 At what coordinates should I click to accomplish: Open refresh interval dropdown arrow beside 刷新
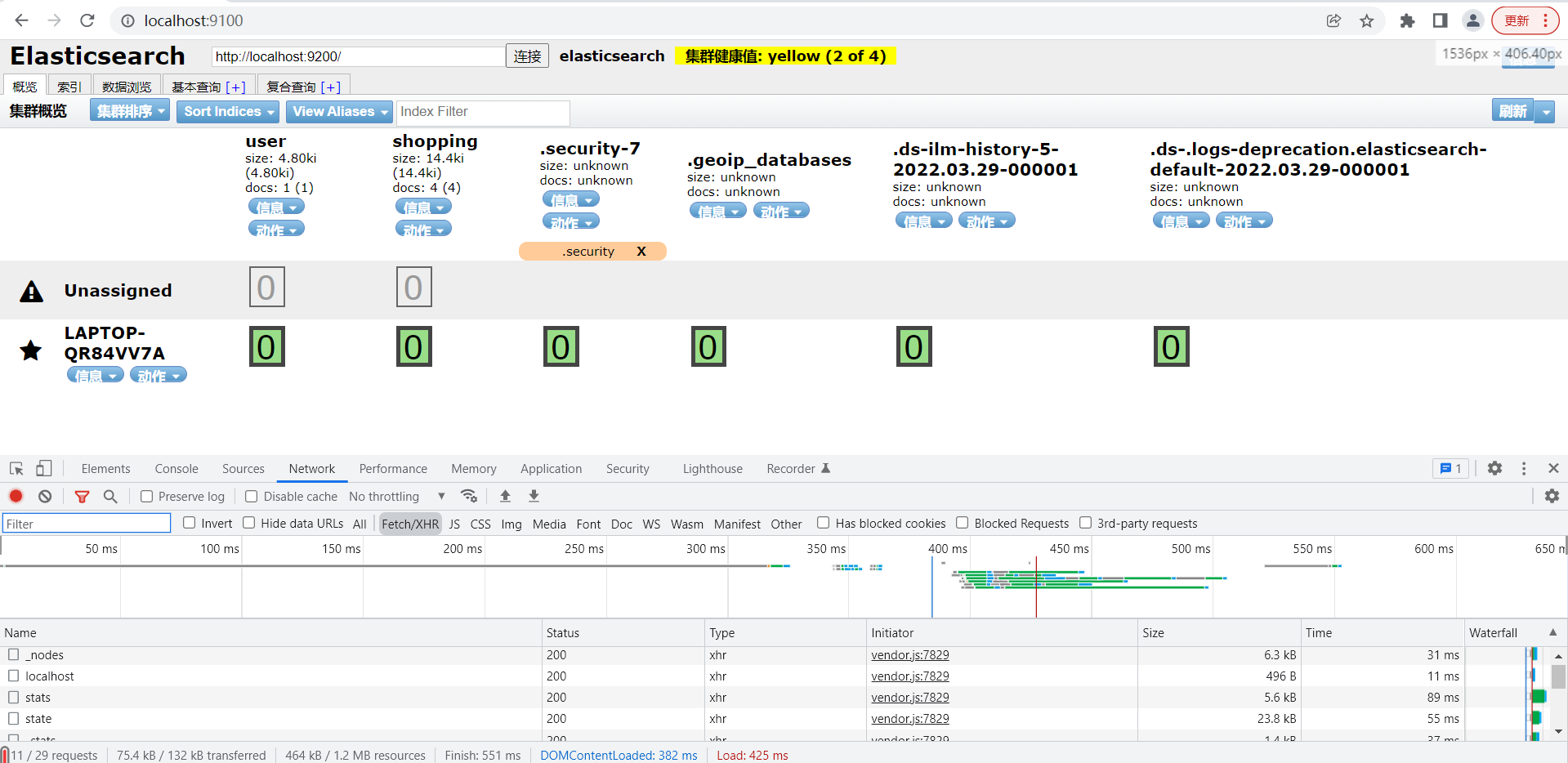[1544, 112]
